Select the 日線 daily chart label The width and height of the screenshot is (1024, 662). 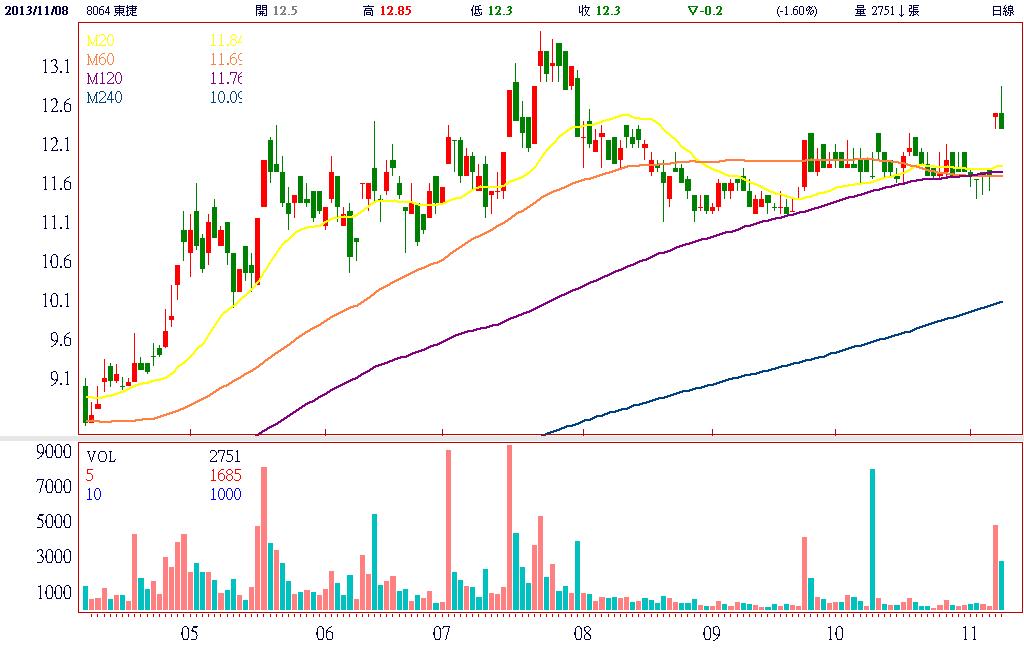[x=1000, y=10]
